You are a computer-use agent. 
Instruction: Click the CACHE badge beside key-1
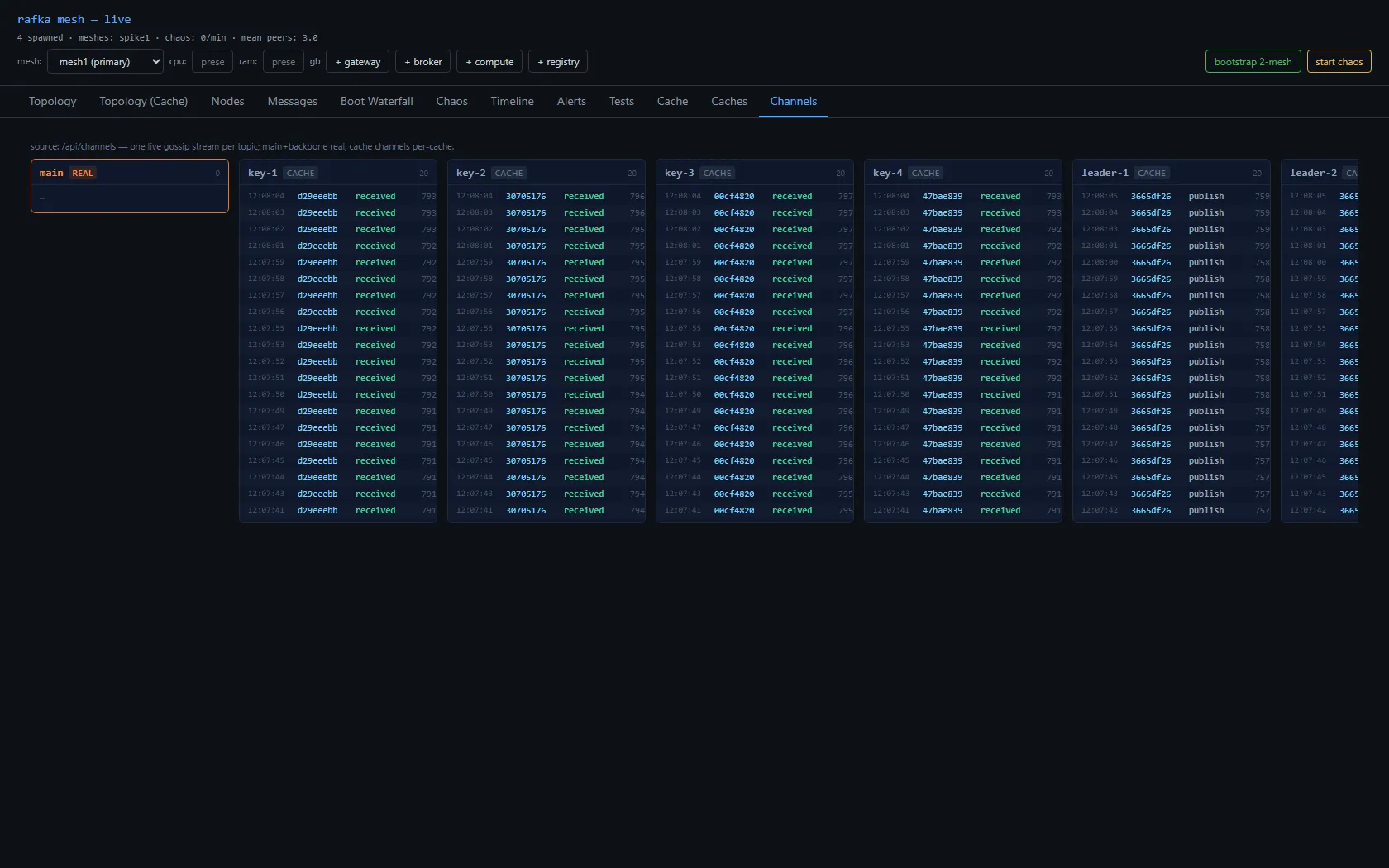[300, 173]
